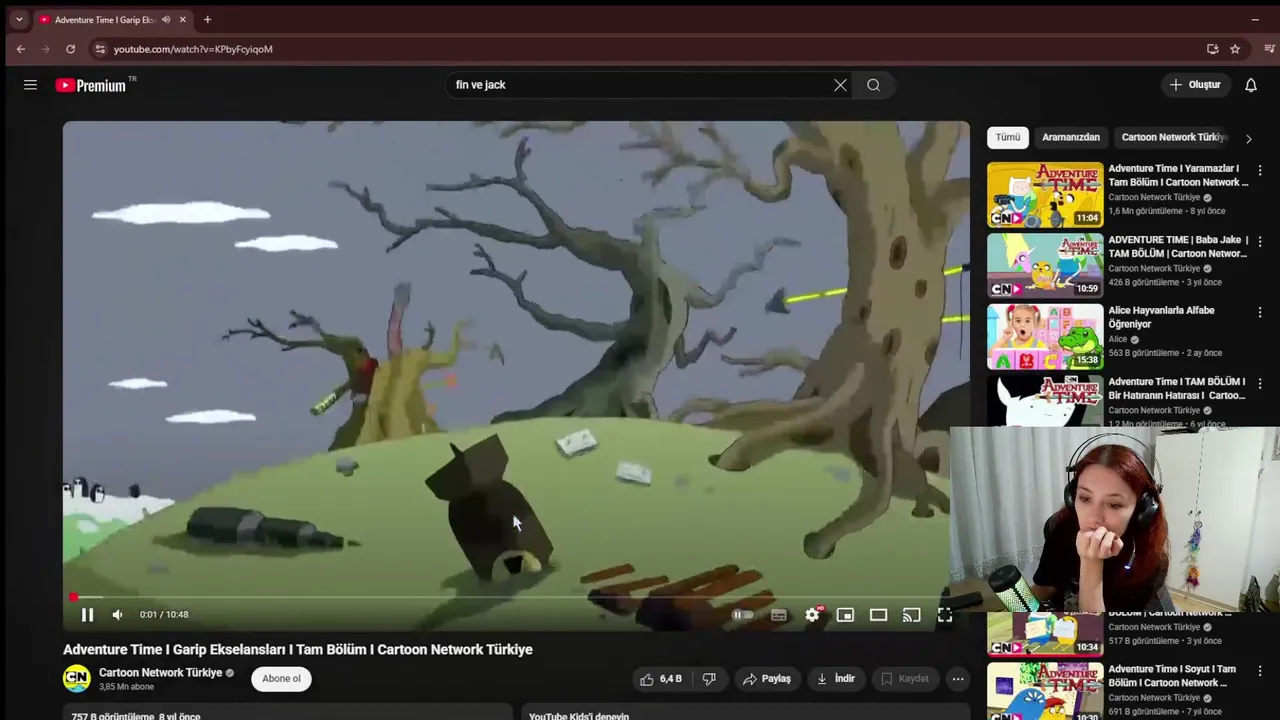Viewport: 1280px width, 720px height.
Task: Pause the video
Action: pos(87,615)
